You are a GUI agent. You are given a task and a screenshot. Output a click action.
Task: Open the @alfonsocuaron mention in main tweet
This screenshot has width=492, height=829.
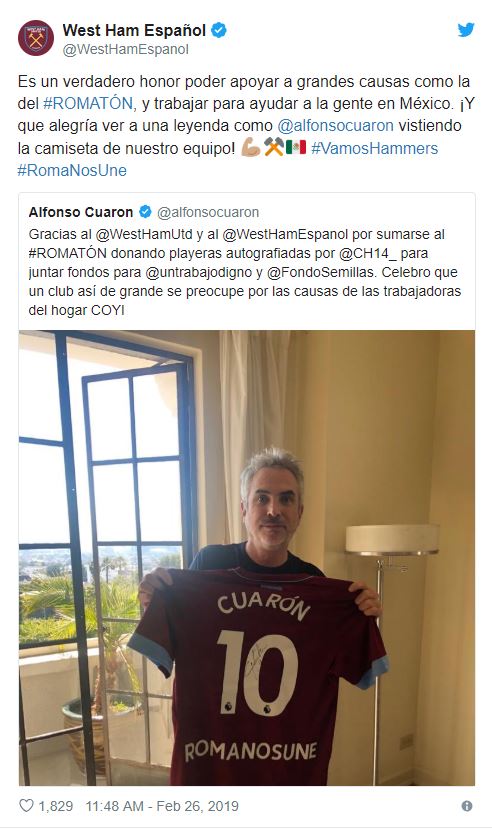tap(336, 126)
